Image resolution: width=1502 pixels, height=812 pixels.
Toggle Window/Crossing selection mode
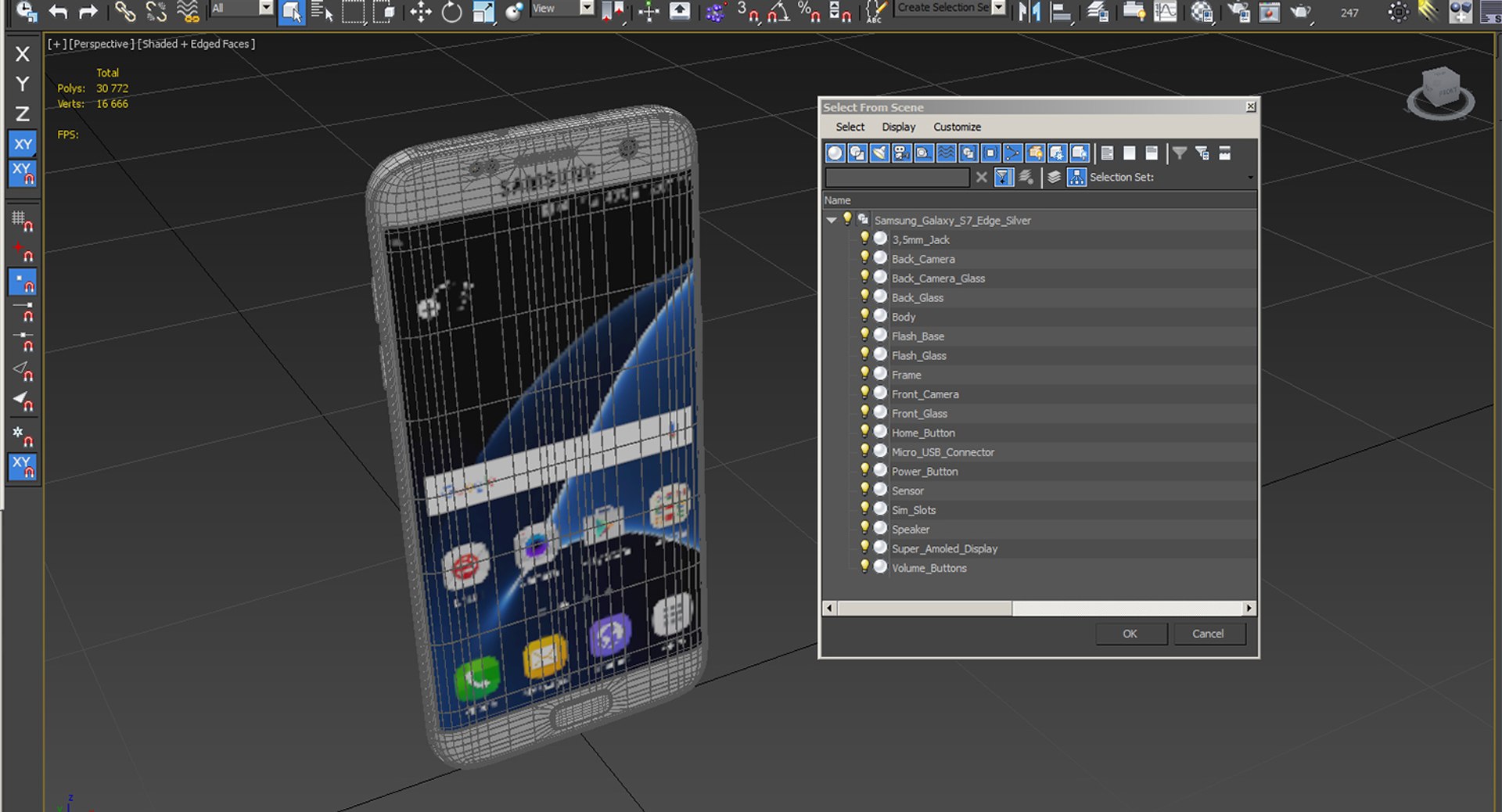coord(384,11)
